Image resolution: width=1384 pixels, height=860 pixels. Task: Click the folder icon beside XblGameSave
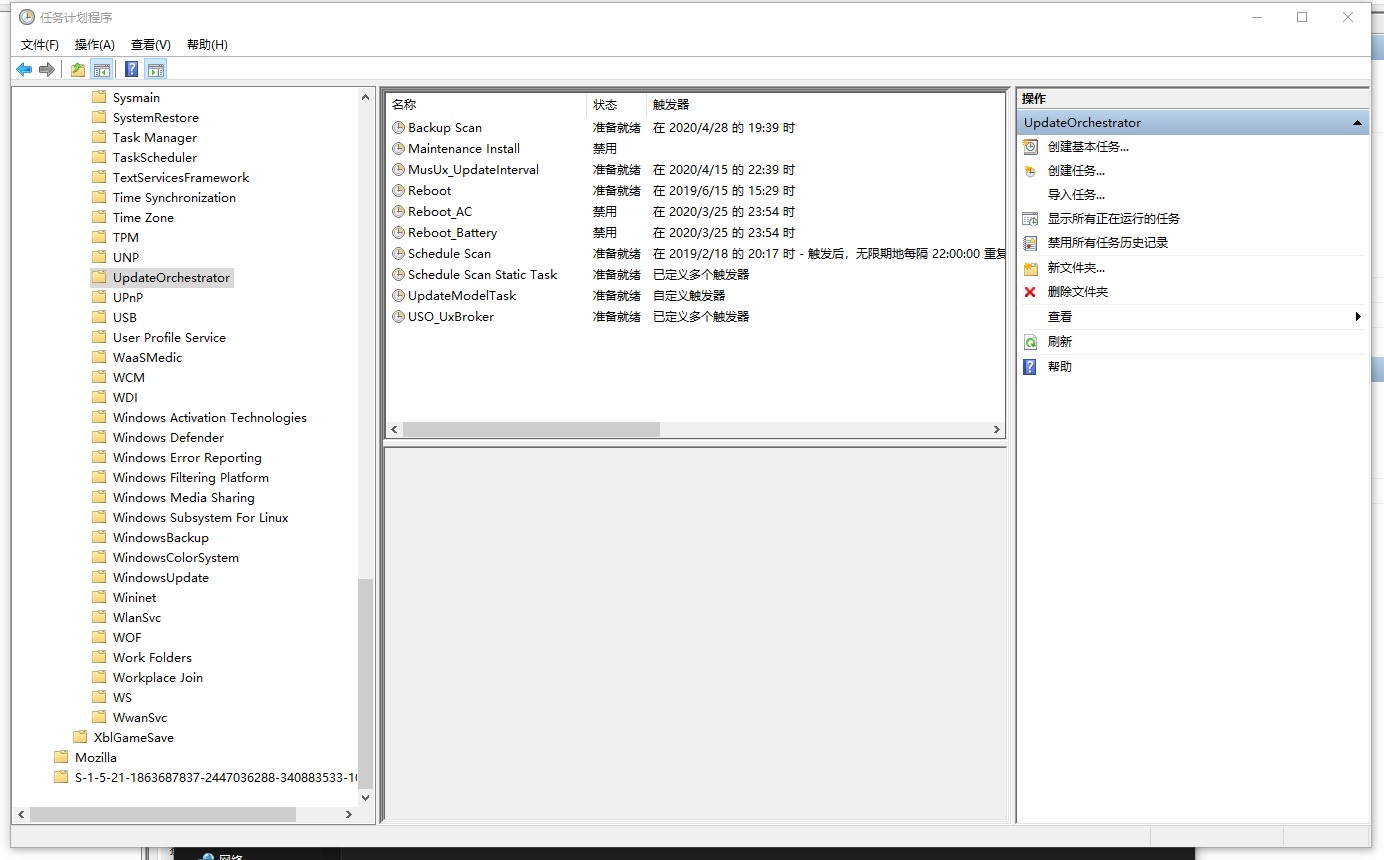point(80,737)
